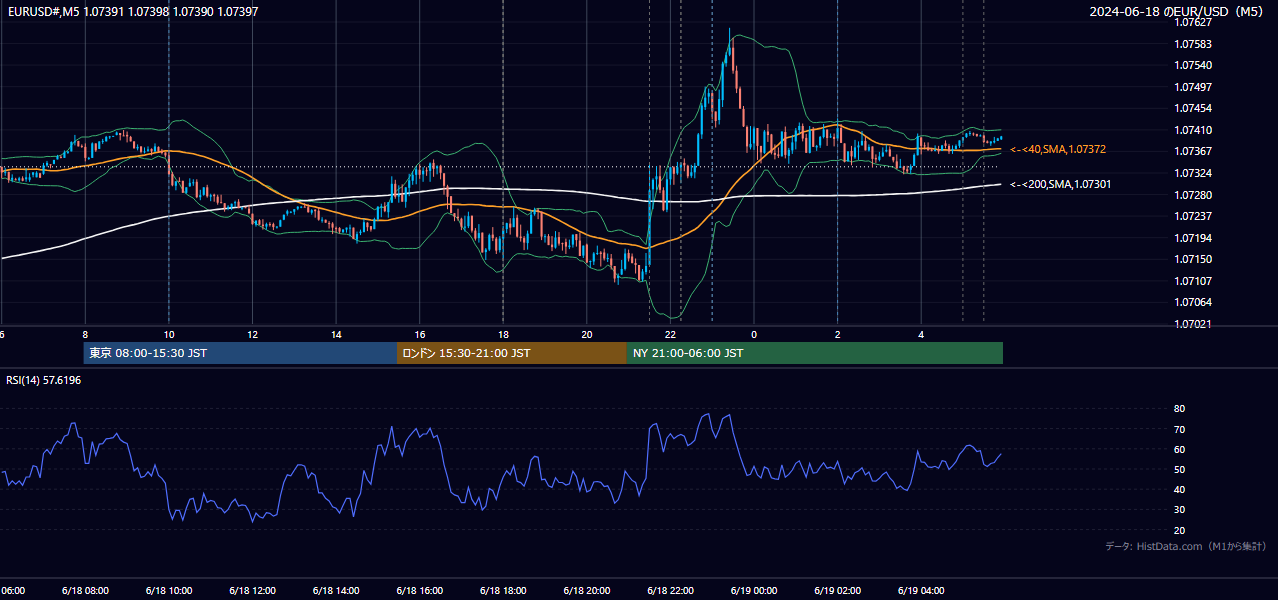This screenshot has height=600, width=1278.
Task: Click price scale value 1.07280
Action: [1193, 195]
